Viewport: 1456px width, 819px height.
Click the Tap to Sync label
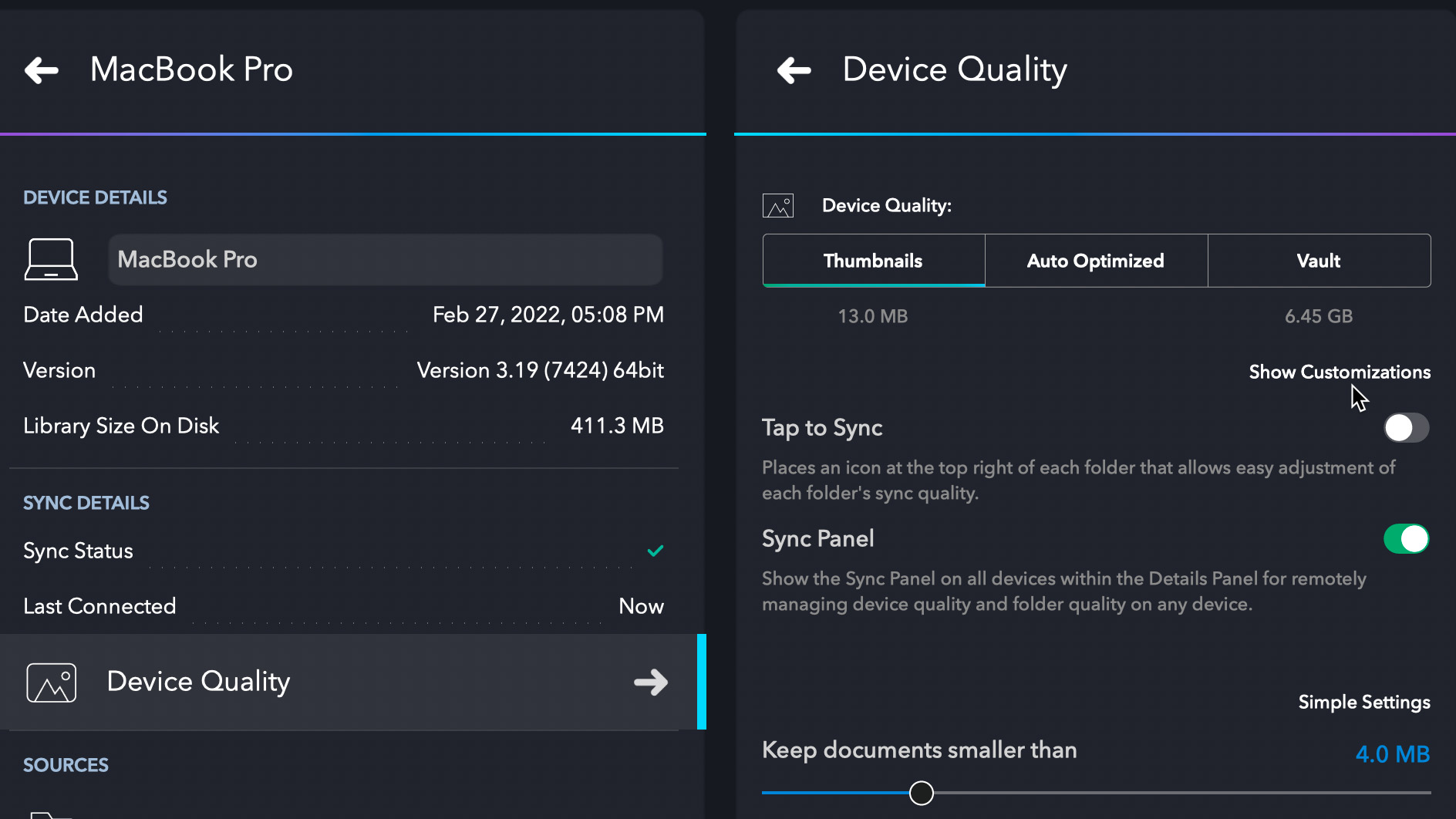point(822,428)
